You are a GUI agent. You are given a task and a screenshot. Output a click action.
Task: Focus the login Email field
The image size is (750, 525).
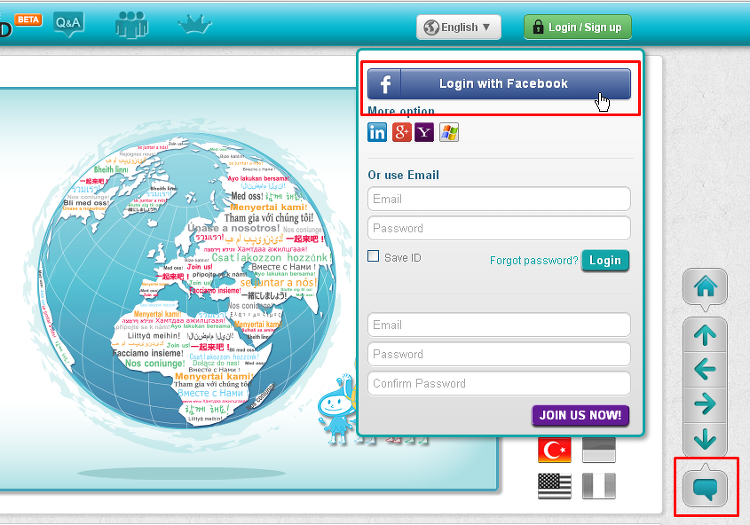(x=499, y=199)
